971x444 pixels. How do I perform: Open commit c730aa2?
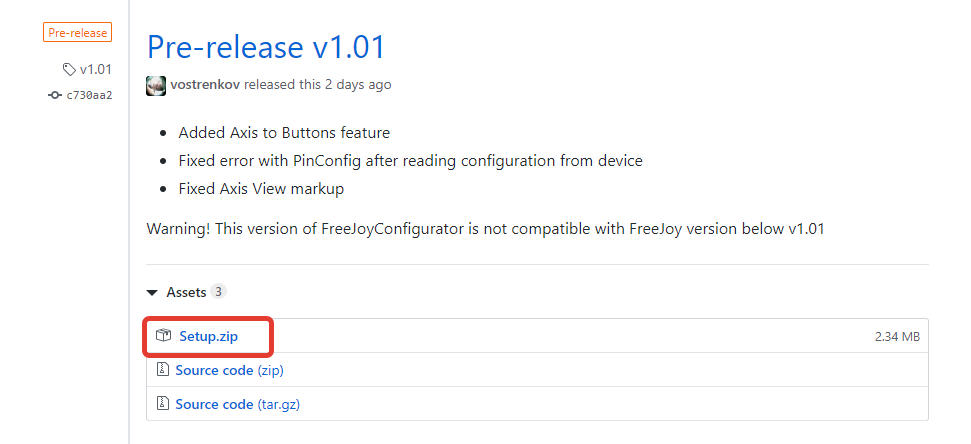tap(89, 95)
